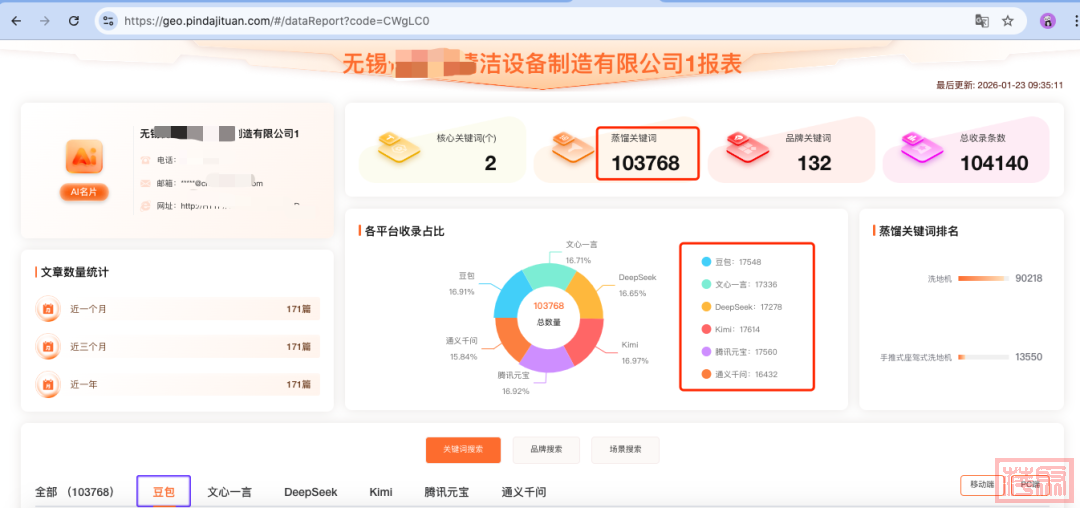Viewport: 1080px width, 508px height.
Task: Click the orange AI logo icon
Action: 84,156
